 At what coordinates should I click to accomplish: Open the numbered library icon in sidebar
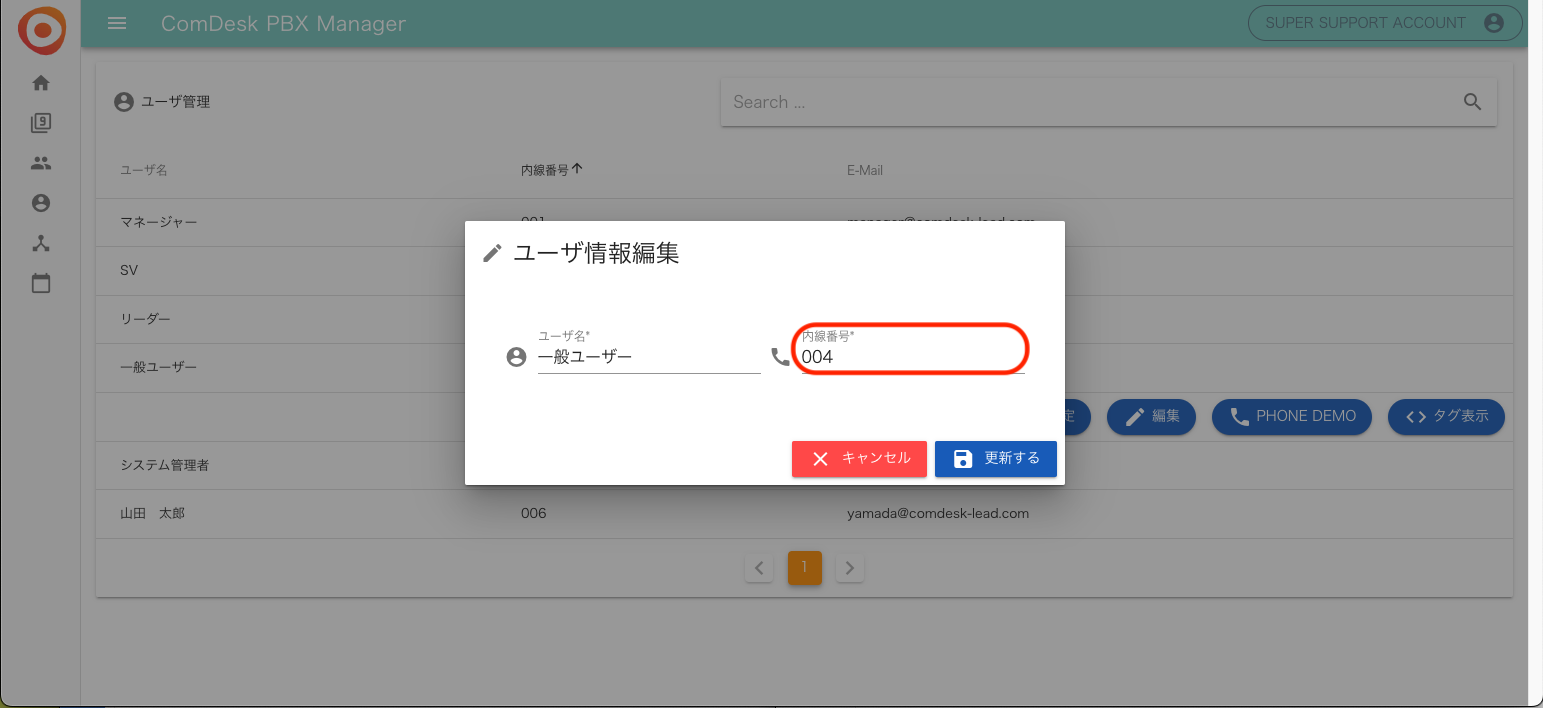(x=41, y=123)
